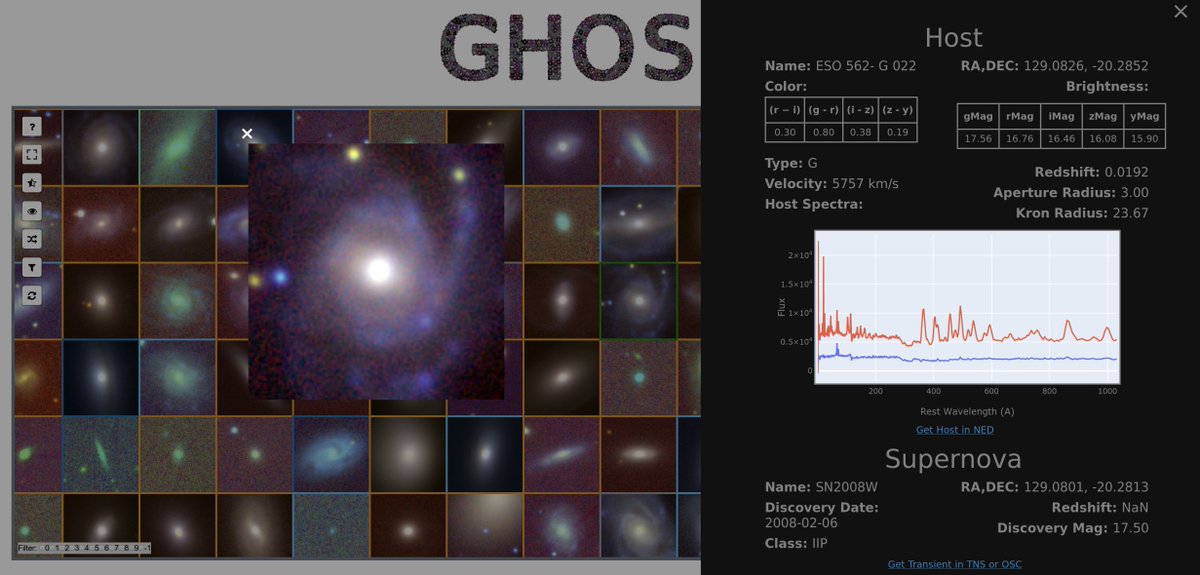Select the 0.19 color value cell
This screenshot has width=1200, height=575.
(898, 132)
